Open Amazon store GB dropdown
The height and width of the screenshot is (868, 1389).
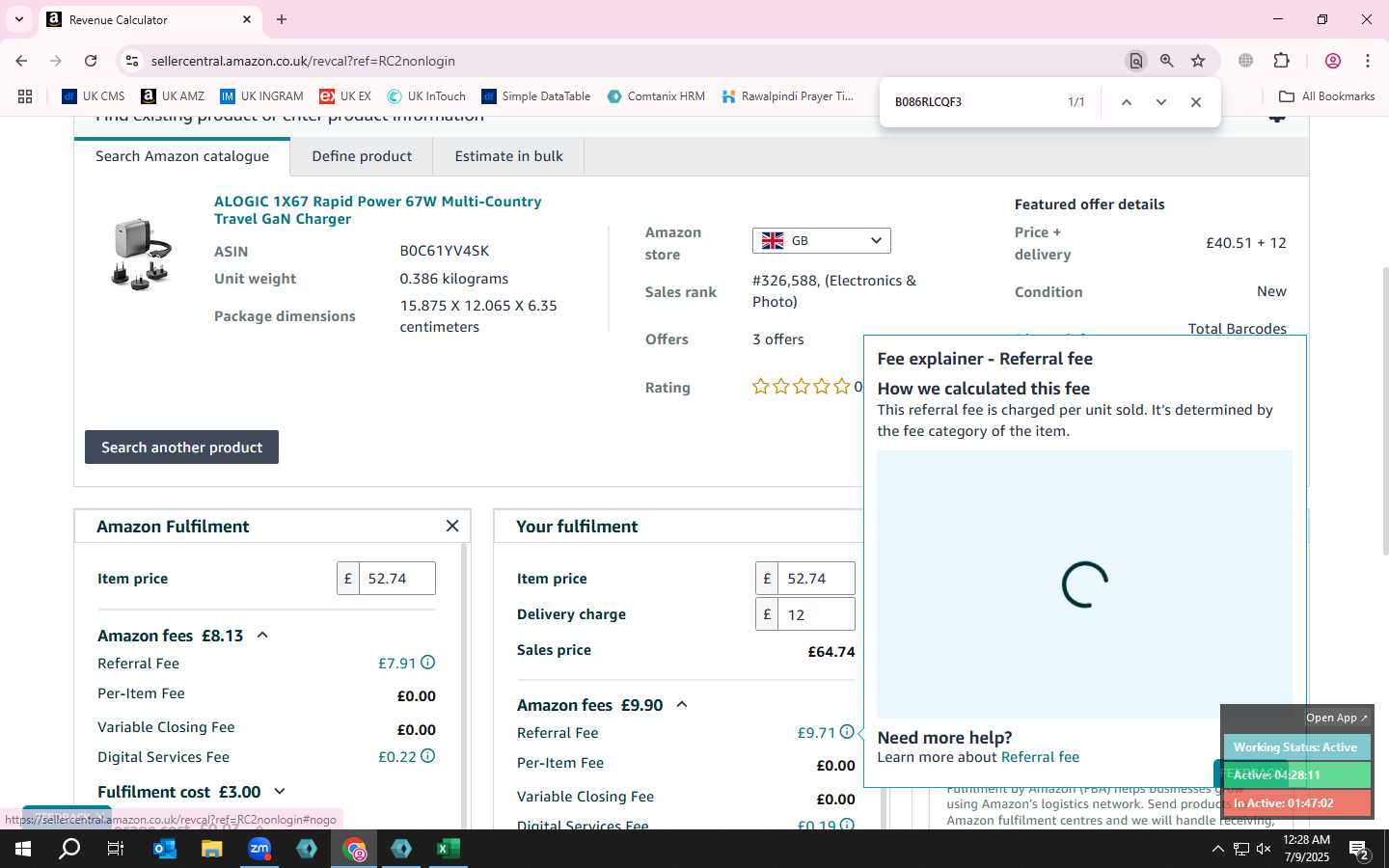pyautogui.click(x=821, y=240)
